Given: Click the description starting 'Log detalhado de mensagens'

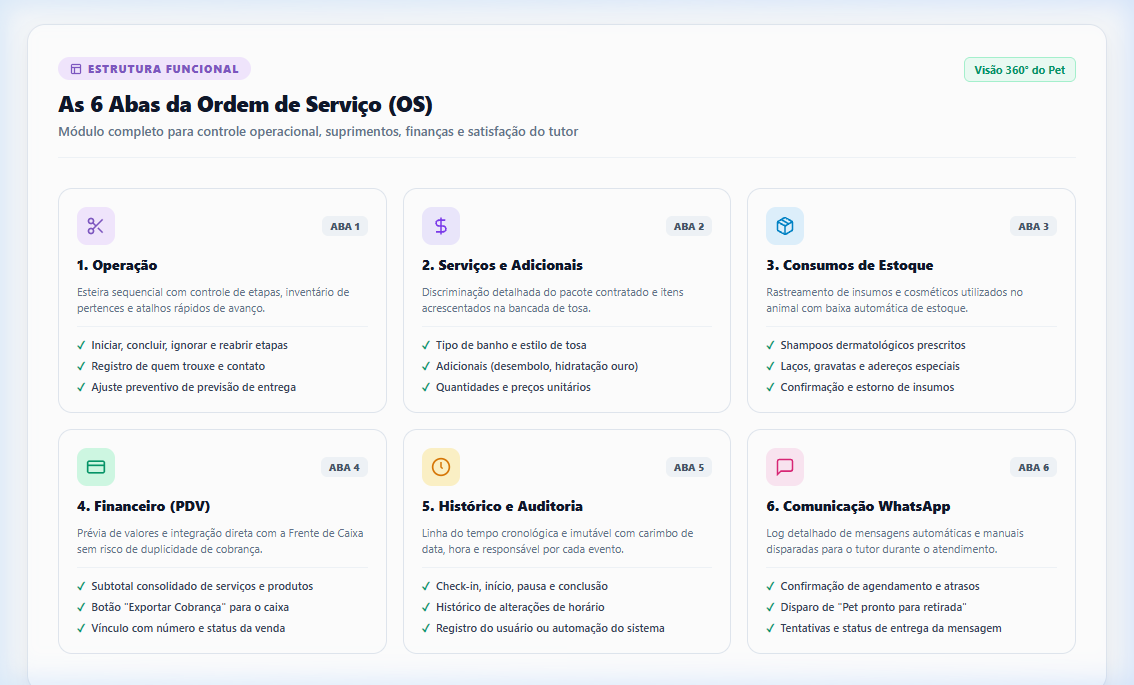Looking at the screenshot, I should click(x=895, y=541).
